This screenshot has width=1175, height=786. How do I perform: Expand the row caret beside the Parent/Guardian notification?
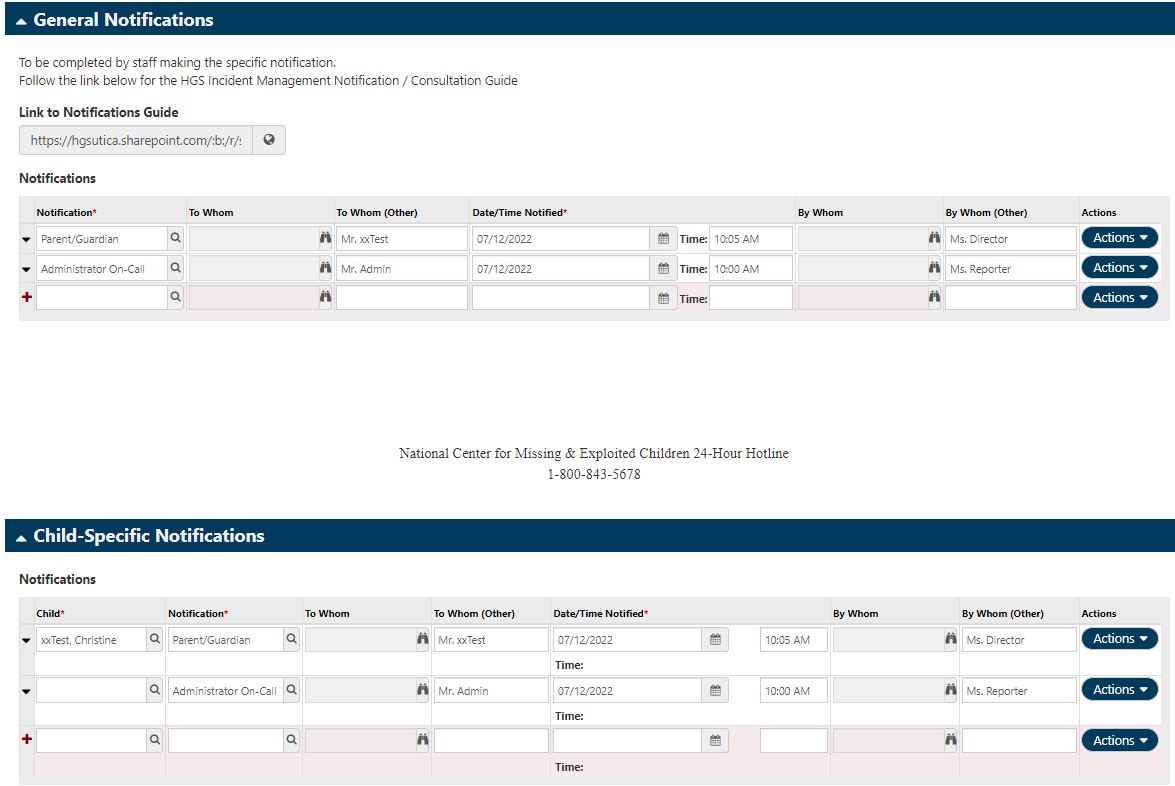pos(24,238)
